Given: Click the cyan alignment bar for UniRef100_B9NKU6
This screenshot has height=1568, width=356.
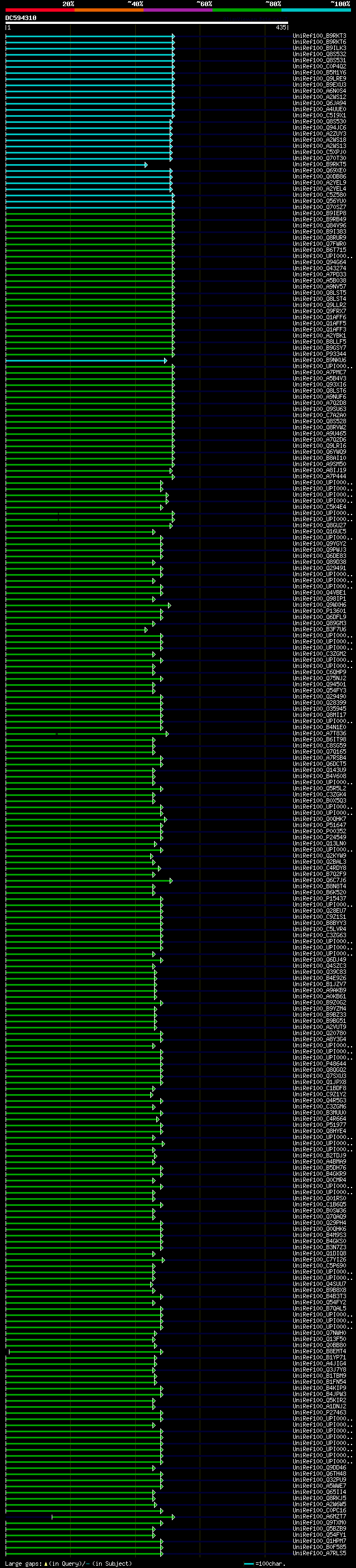Looking at the screenshot, I should 86,361.
